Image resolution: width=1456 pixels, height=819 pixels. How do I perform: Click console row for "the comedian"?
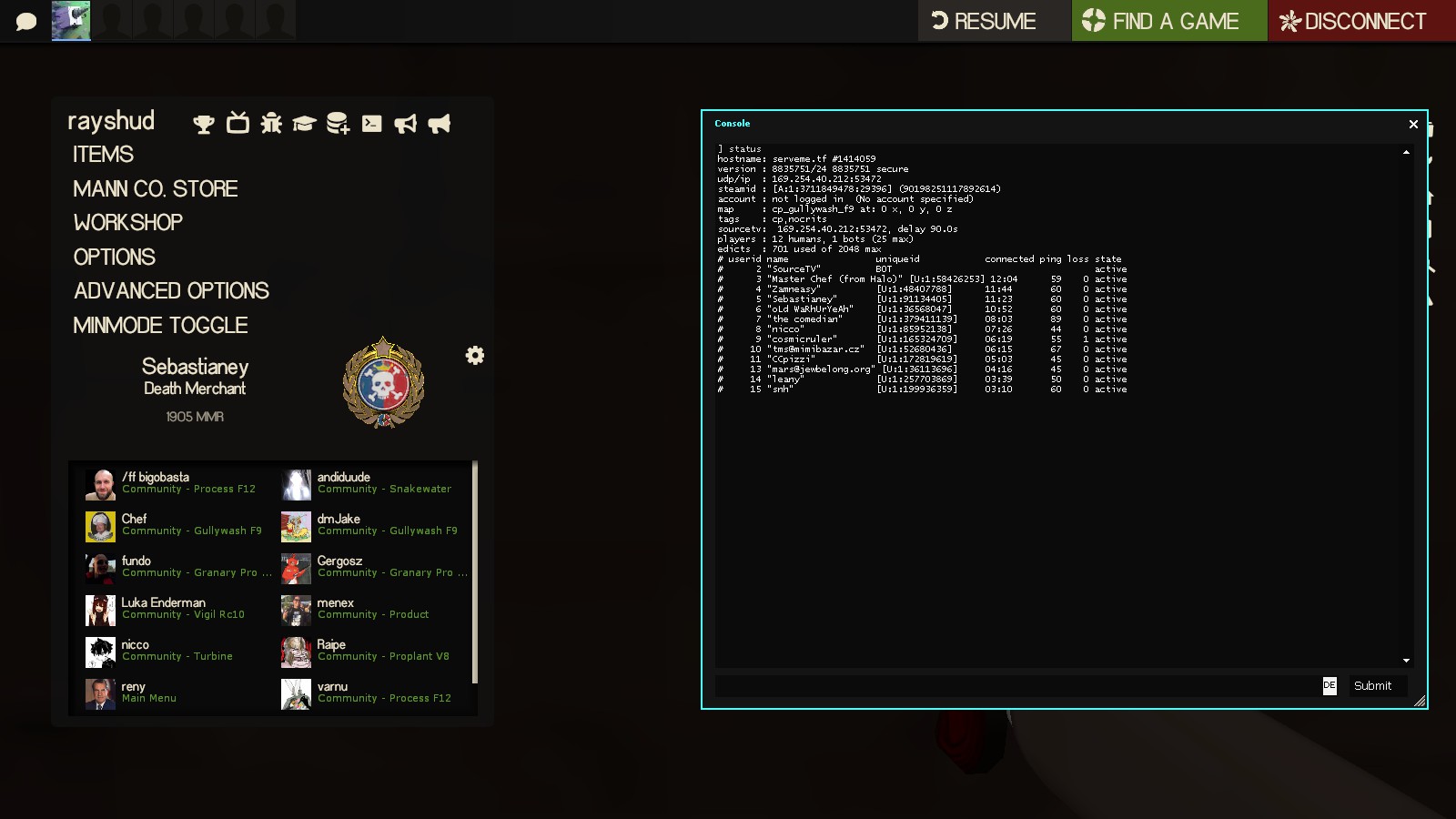(x=922, y=319)
